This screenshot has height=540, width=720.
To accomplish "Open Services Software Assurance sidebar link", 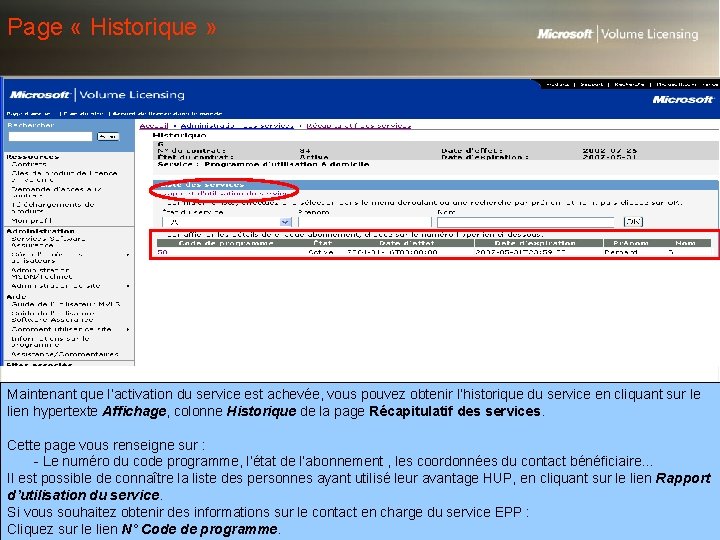I will (48, 242).
